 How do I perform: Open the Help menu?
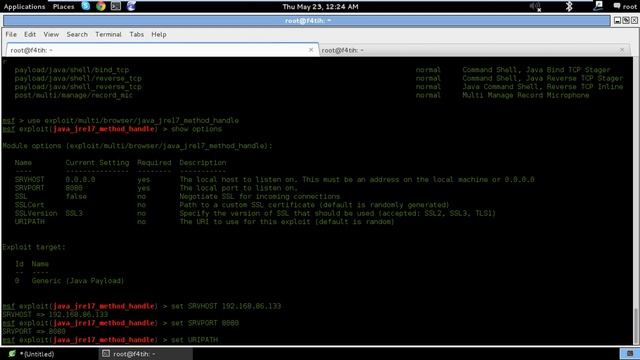tap(159, 35)
